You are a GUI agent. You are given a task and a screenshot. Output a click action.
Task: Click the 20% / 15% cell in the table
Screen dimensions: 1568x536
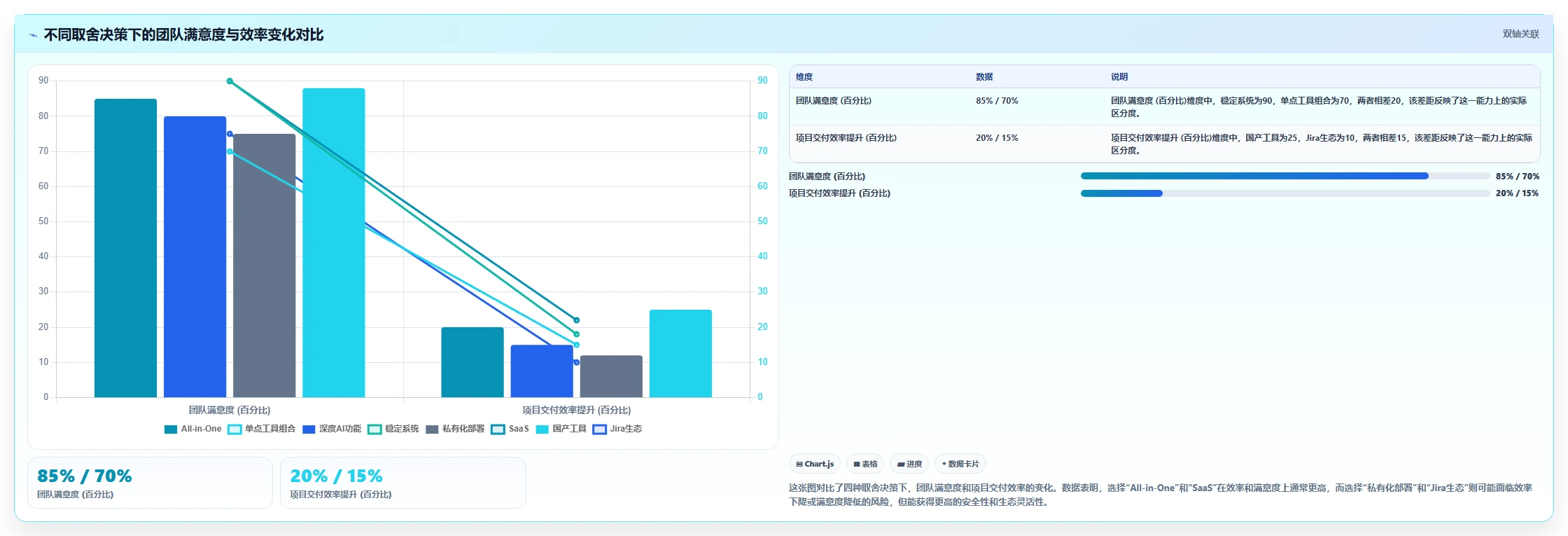[x=997, y=138]
